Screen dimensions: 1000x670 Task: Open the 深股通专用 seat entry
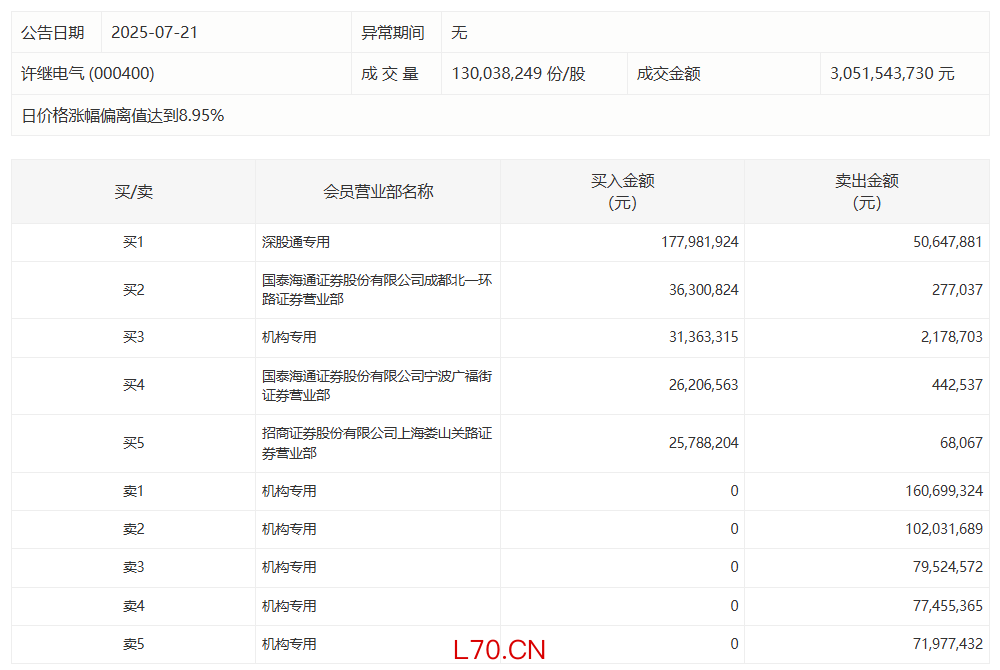(296, 242)
